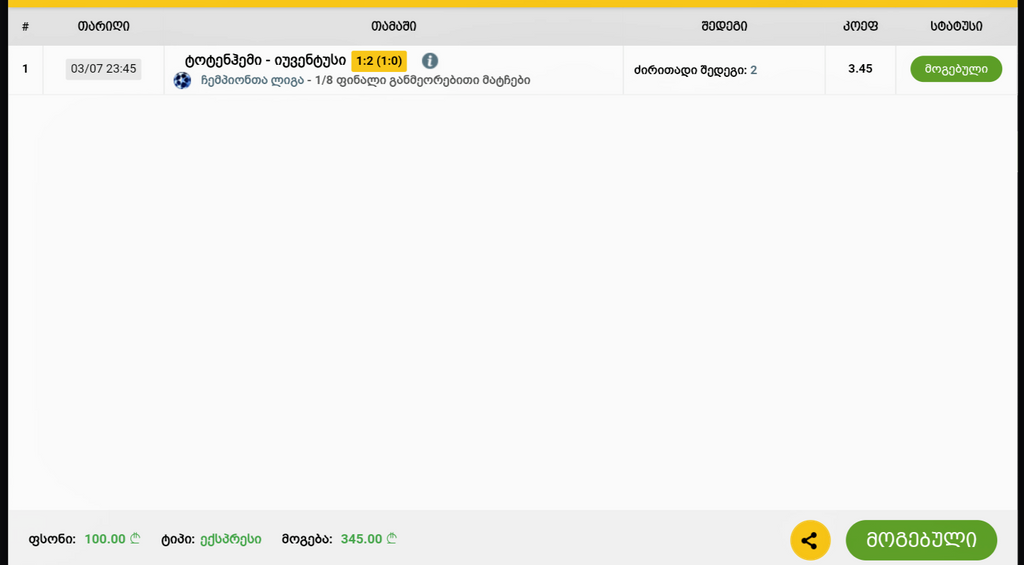Screen dimensions: 1024x565
Task: Click the stake amount 100.00
Action: tap(105, 539)
